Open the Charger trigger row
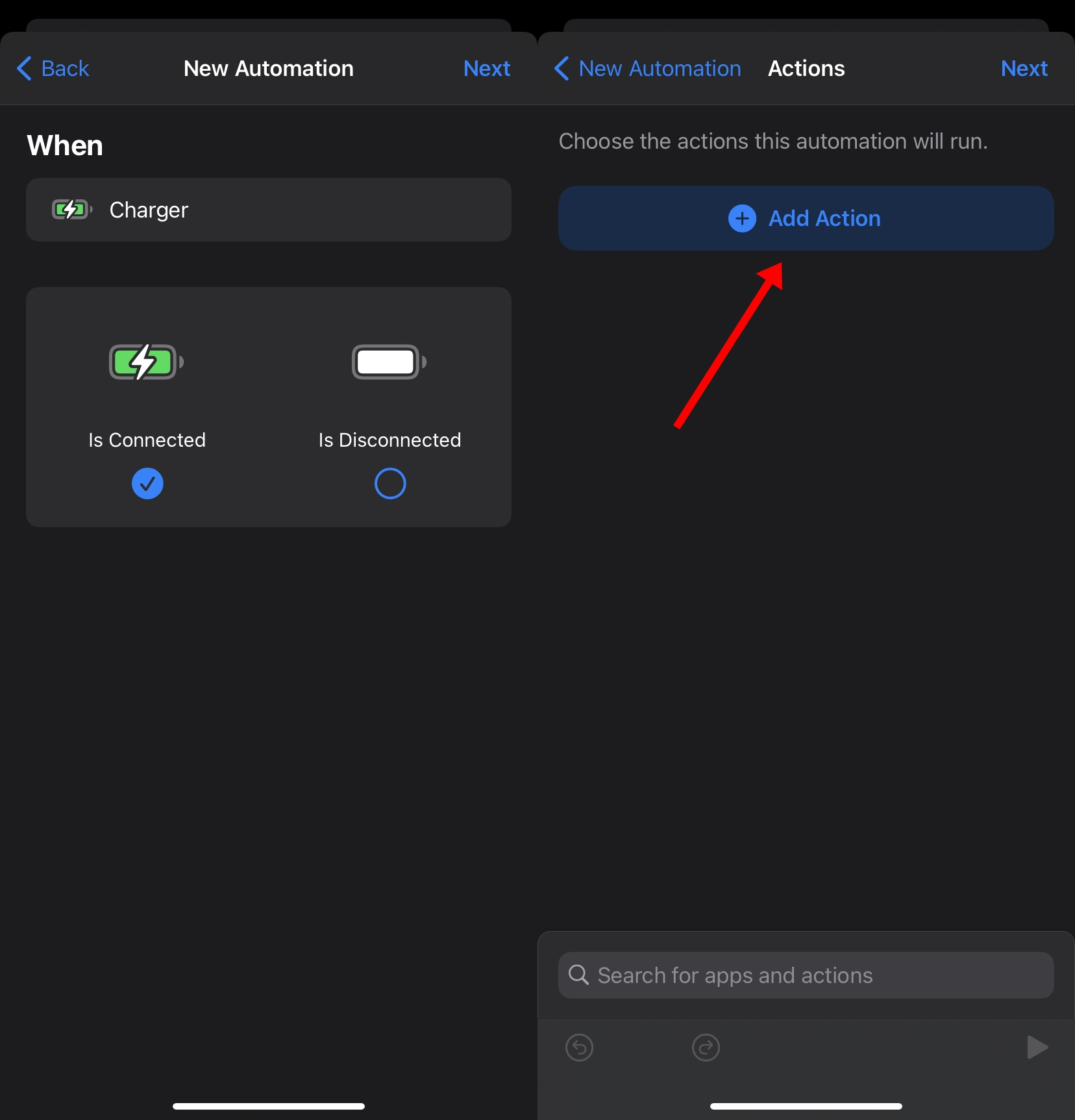Viewport: 1075px width, 1120px height. (269, 210)
